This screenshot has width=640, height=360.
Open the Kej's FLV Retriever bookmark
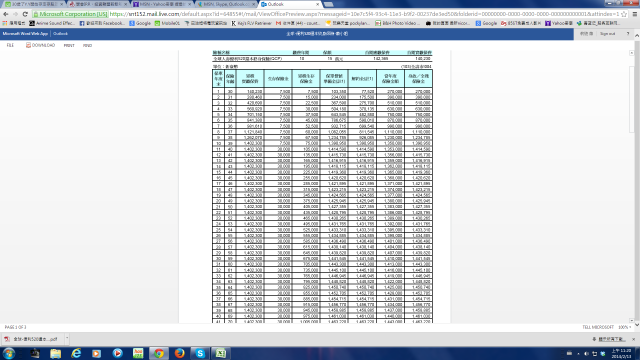coord(251,23)
